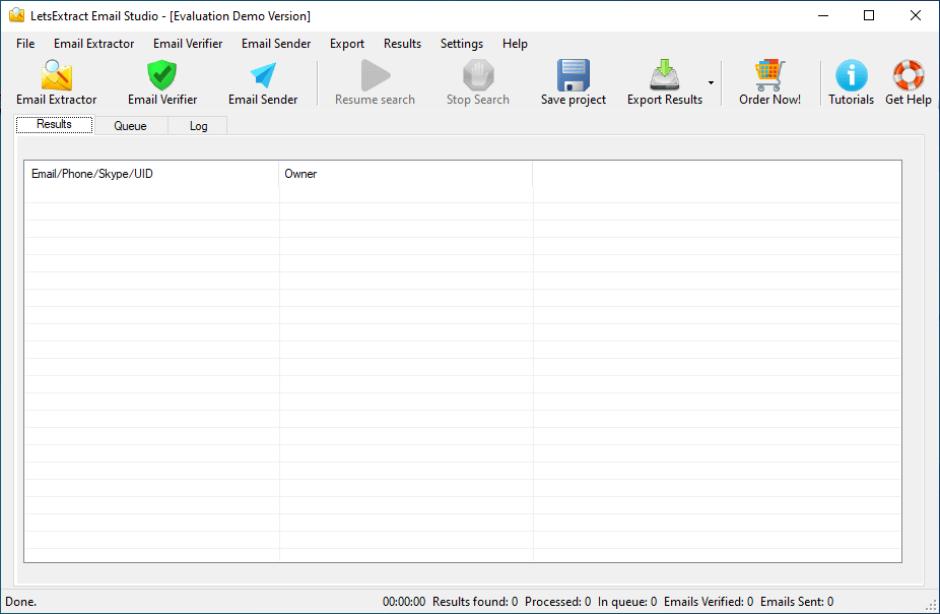Open the Results menu
Viewport: 940px width, 614px height.
(402, 44)
